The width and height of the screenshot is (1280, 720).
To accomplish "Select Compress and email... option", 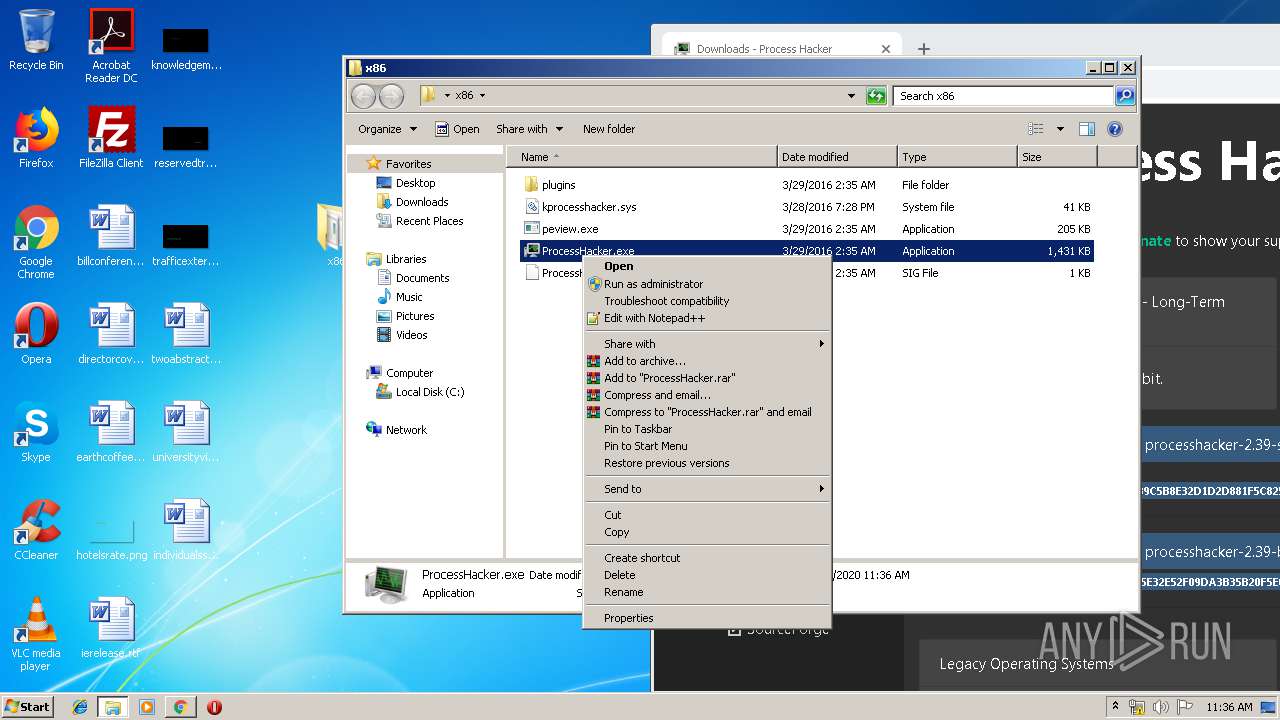I will pyautogui.click(x=706, y=395).
